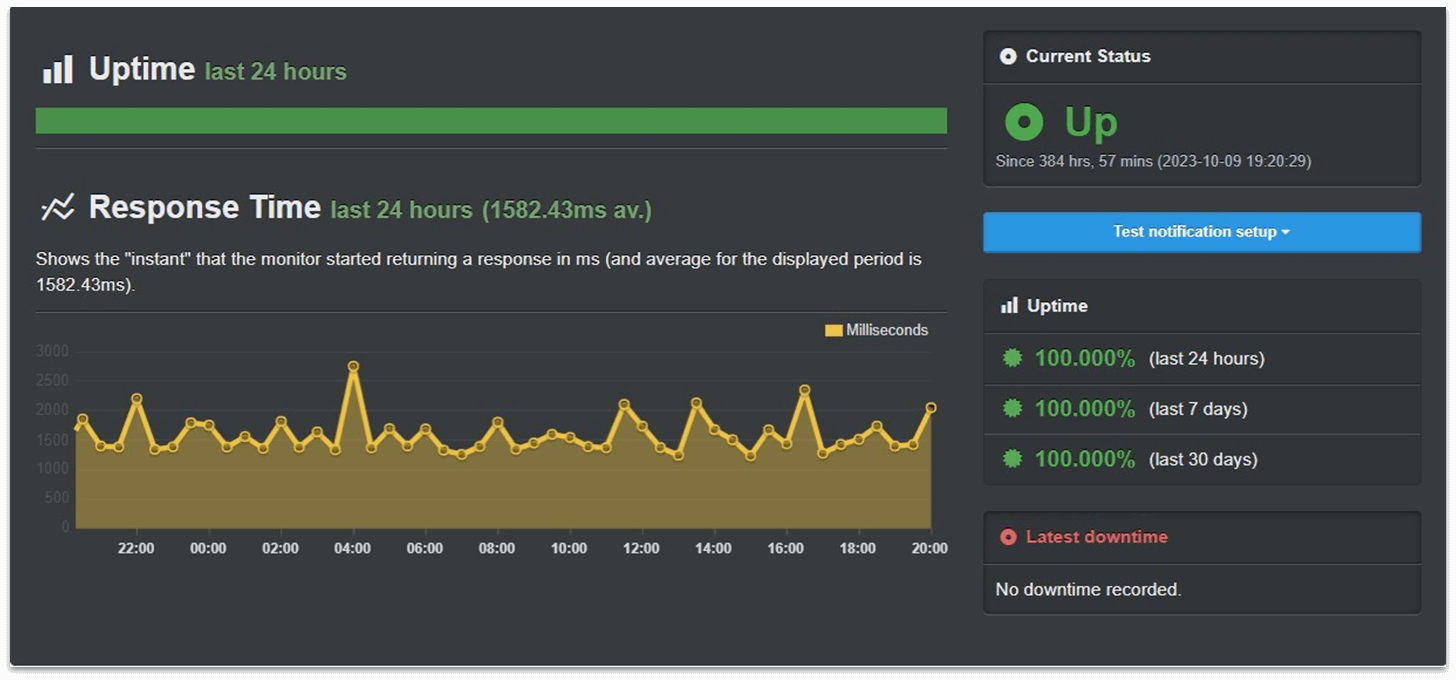The height and width of the screenshot is (680, 1456).
Task: Click the green badge beside last 30 days
Action: [1013, 459]
